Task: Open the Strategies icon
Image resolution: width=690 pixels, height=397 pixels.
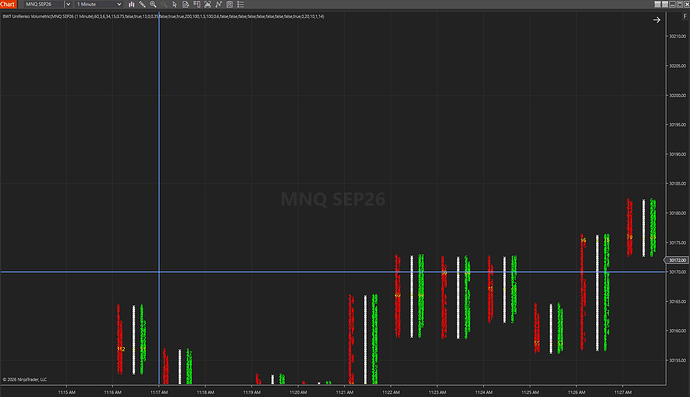Action: (218, 4)
